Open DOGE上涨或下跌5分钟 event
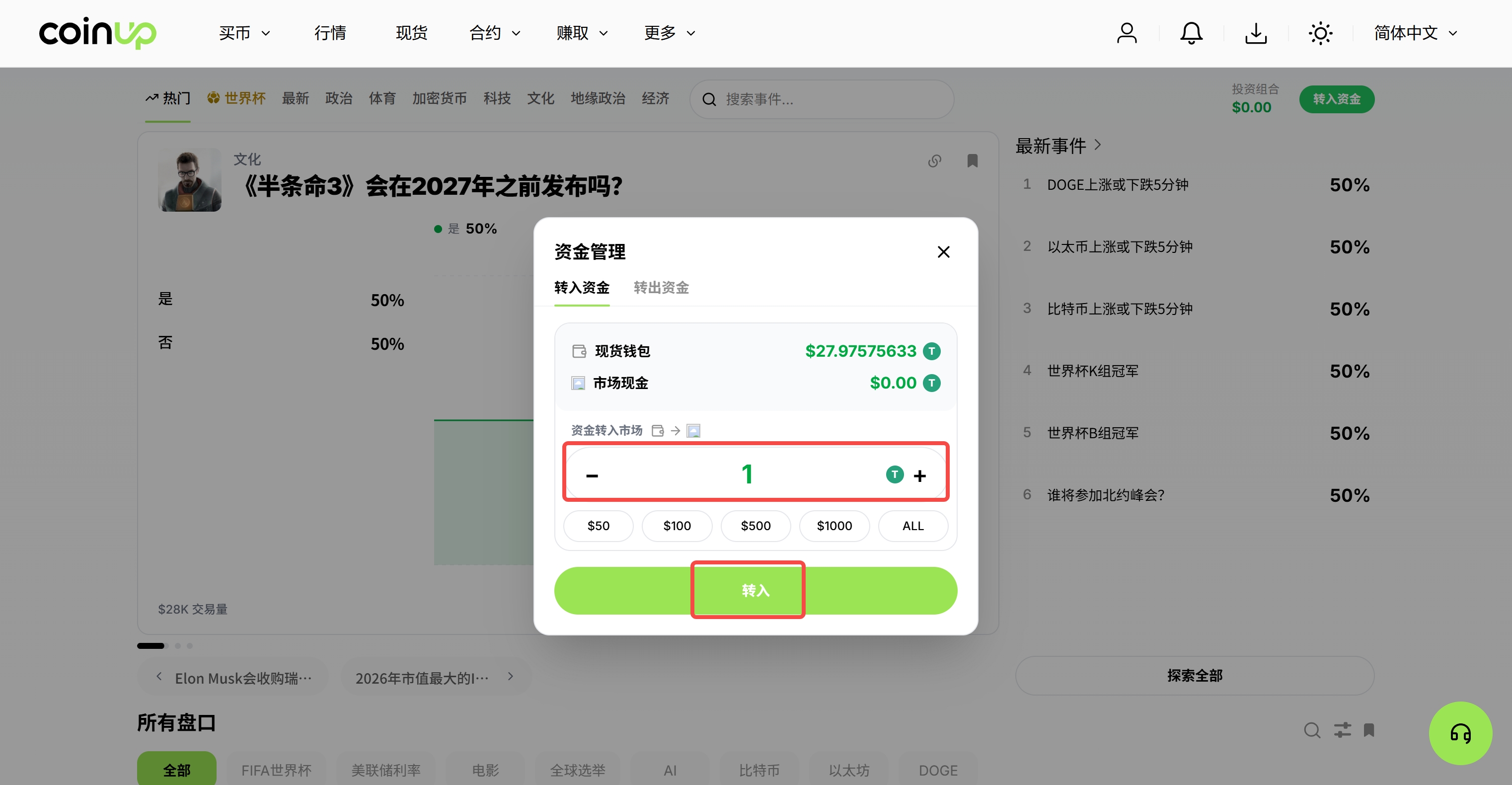The height and width of the screenshot is (785, 1512). tap(1195, 185)
